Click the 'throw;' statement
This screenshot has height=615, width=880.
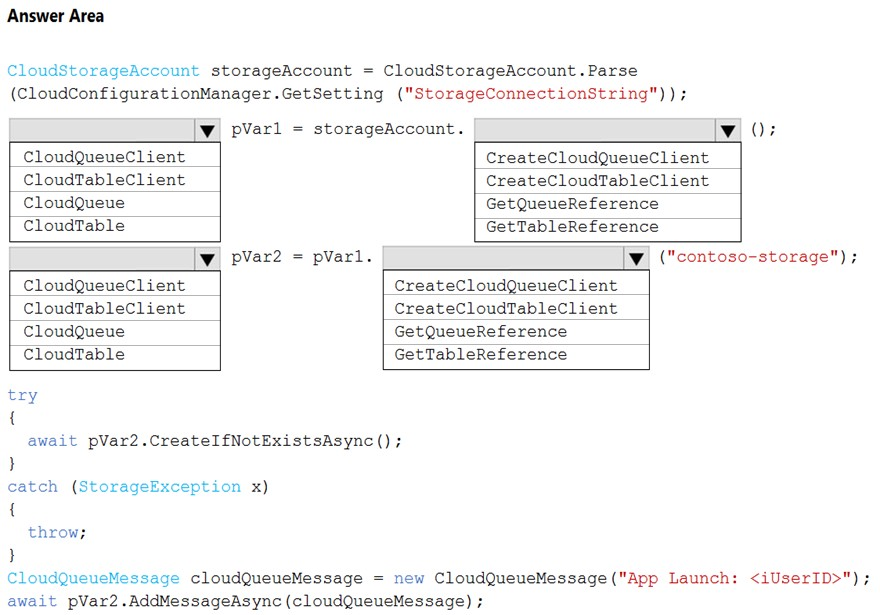click(x=57, y=533)
